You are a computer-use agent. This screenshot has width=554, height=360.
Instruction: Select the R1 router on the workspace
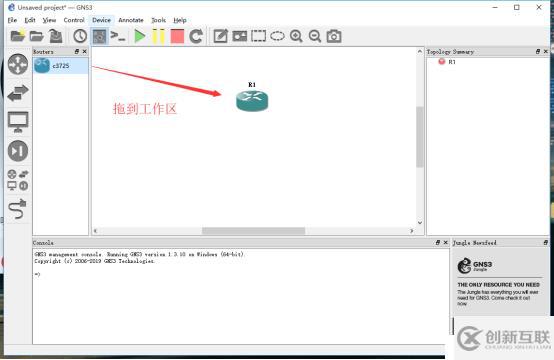point(252,101)
